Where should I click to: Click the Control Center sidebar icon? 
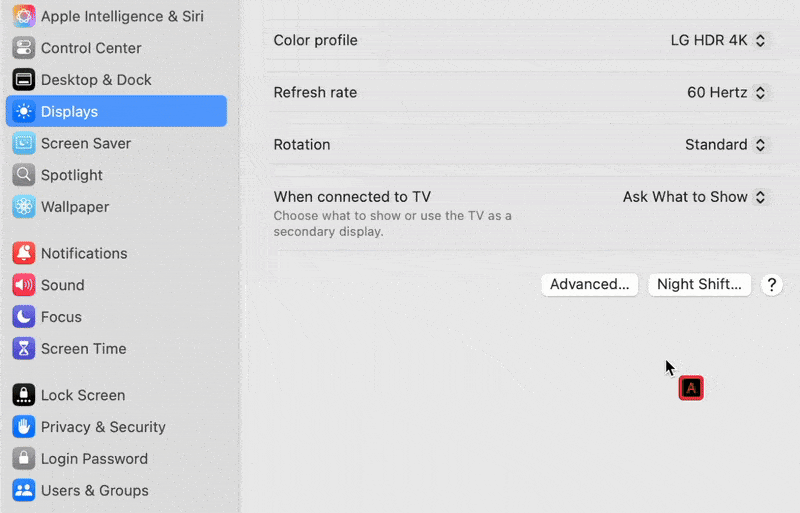[24, 48]
